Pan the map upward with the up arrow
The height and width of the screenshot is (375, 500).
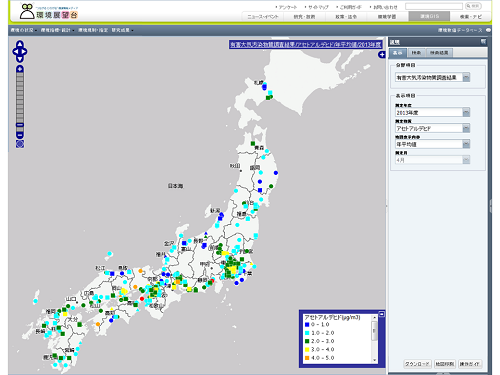click(x=20, y=44)
